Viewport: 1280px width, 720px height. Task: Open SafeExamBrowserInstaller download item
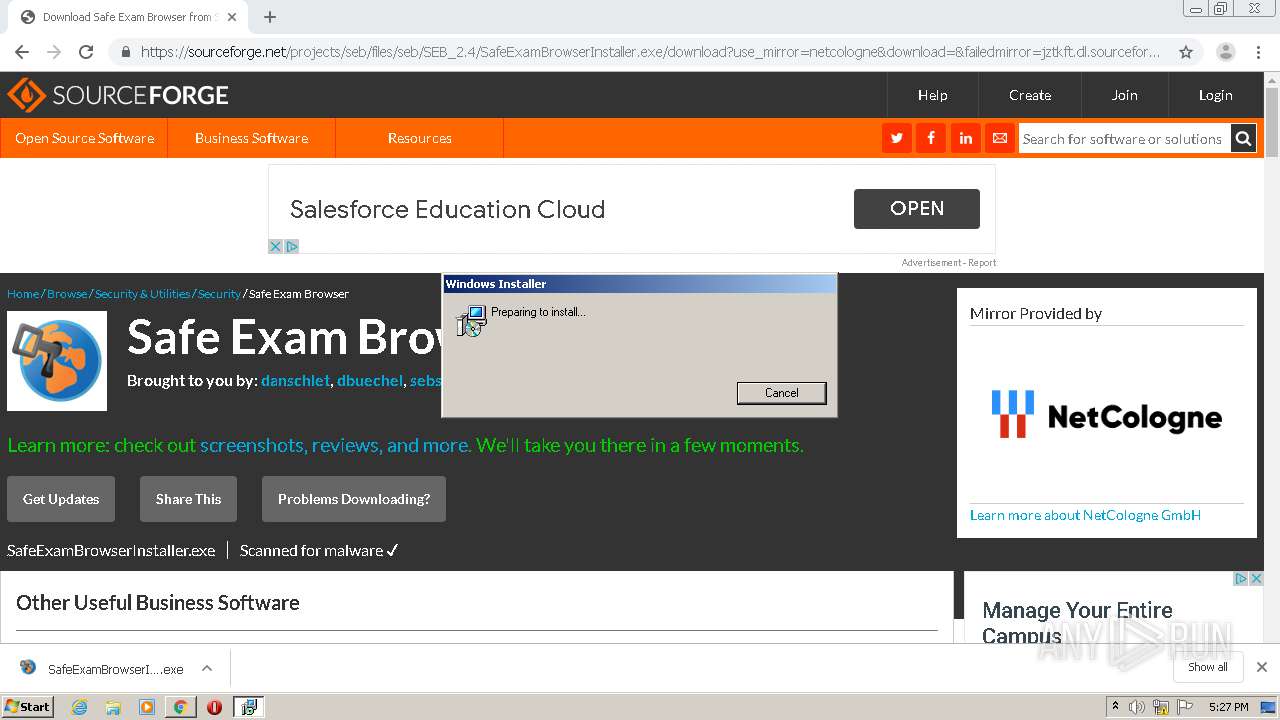(115, 668)
